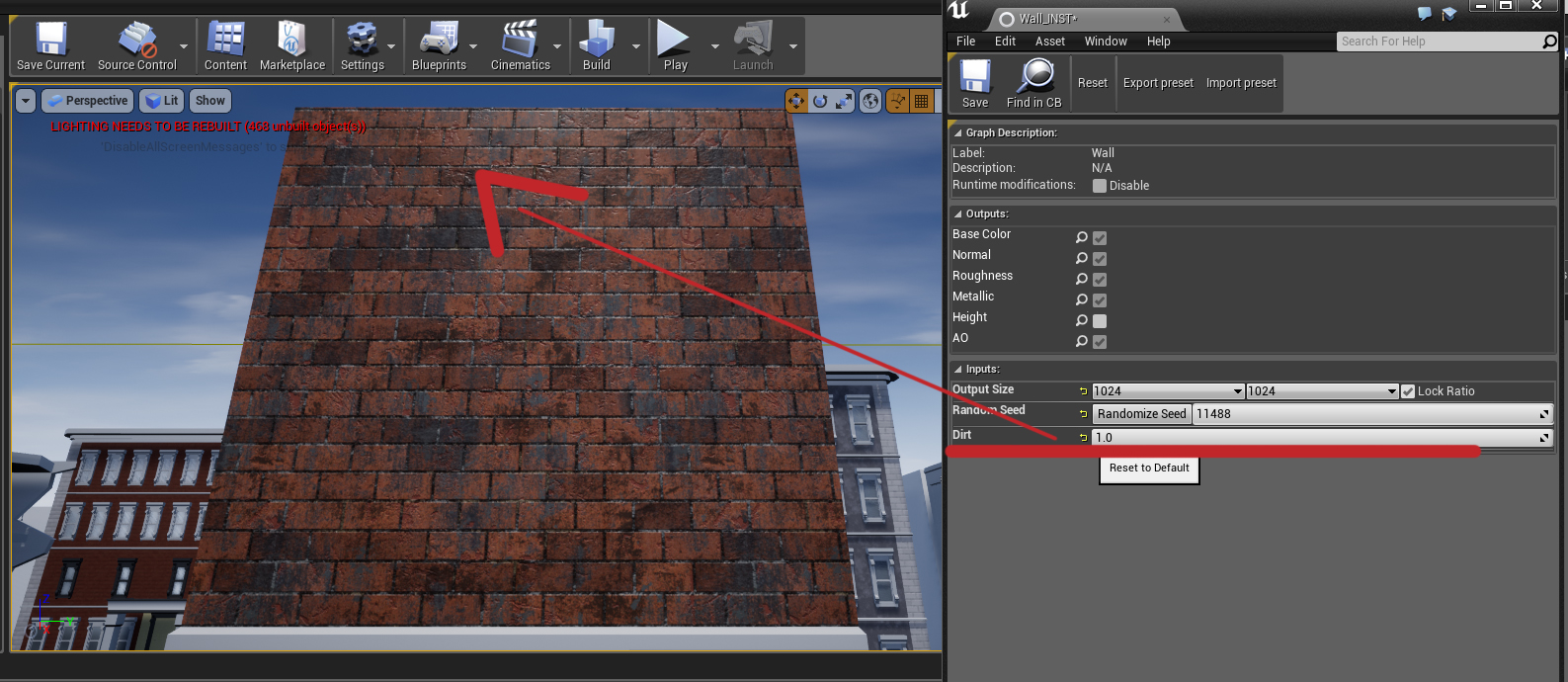Open the first Output Size 1024 dropdown
The width and height of the screenshot is (1568, 682).
point(1167,391)
